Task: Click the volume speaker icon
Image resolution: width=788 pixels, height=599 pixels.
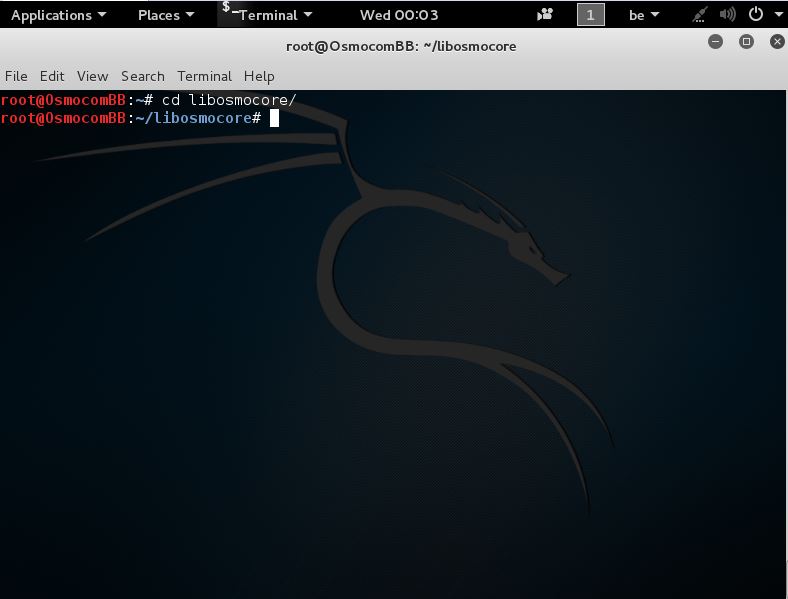Action: (727, 15)
